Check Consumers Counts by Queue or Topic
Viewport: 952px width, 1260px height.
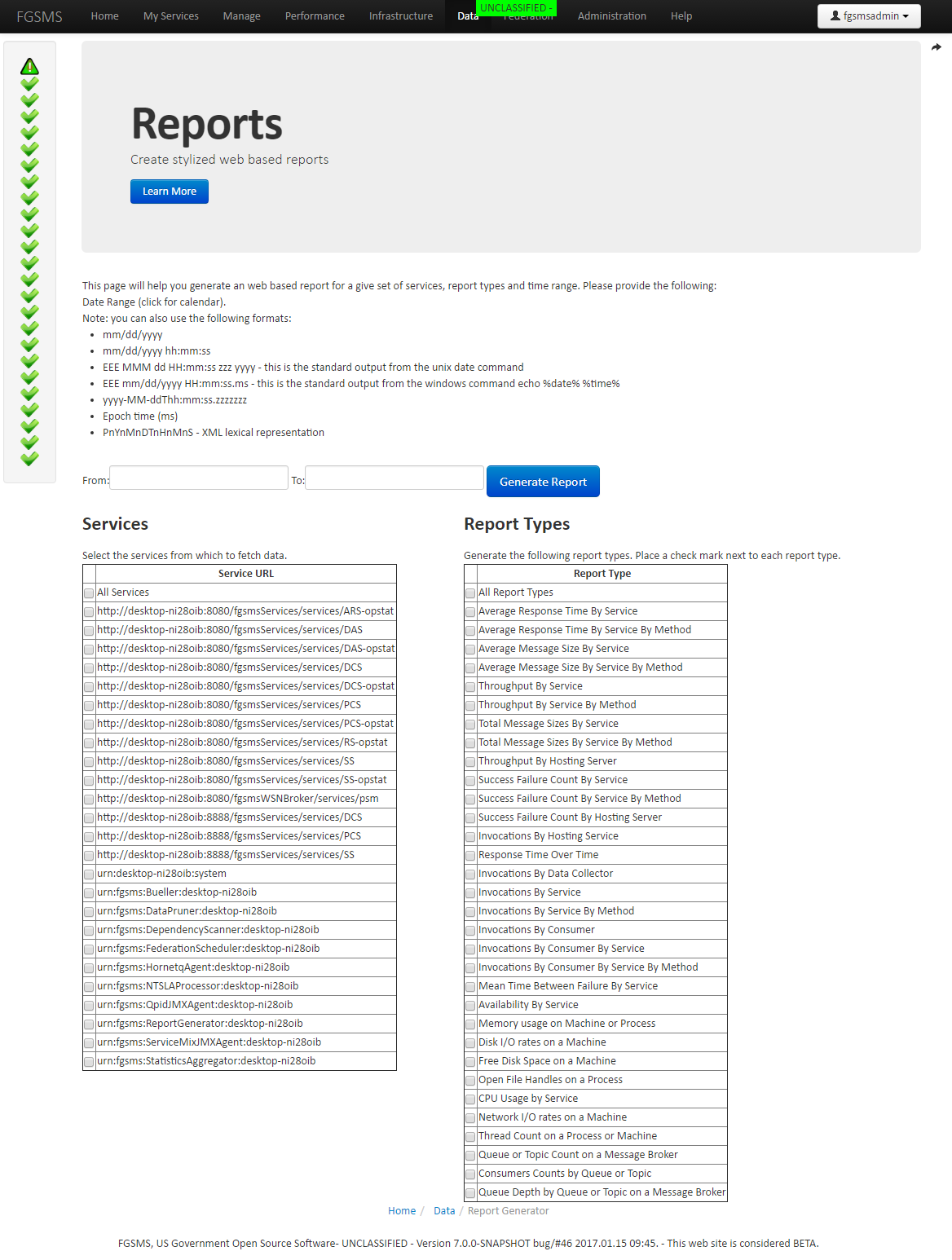coord(470,1174)
